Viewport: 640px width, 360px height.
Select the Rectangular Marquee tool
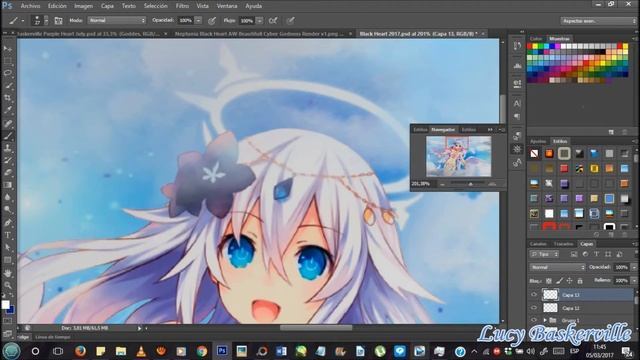7,61
